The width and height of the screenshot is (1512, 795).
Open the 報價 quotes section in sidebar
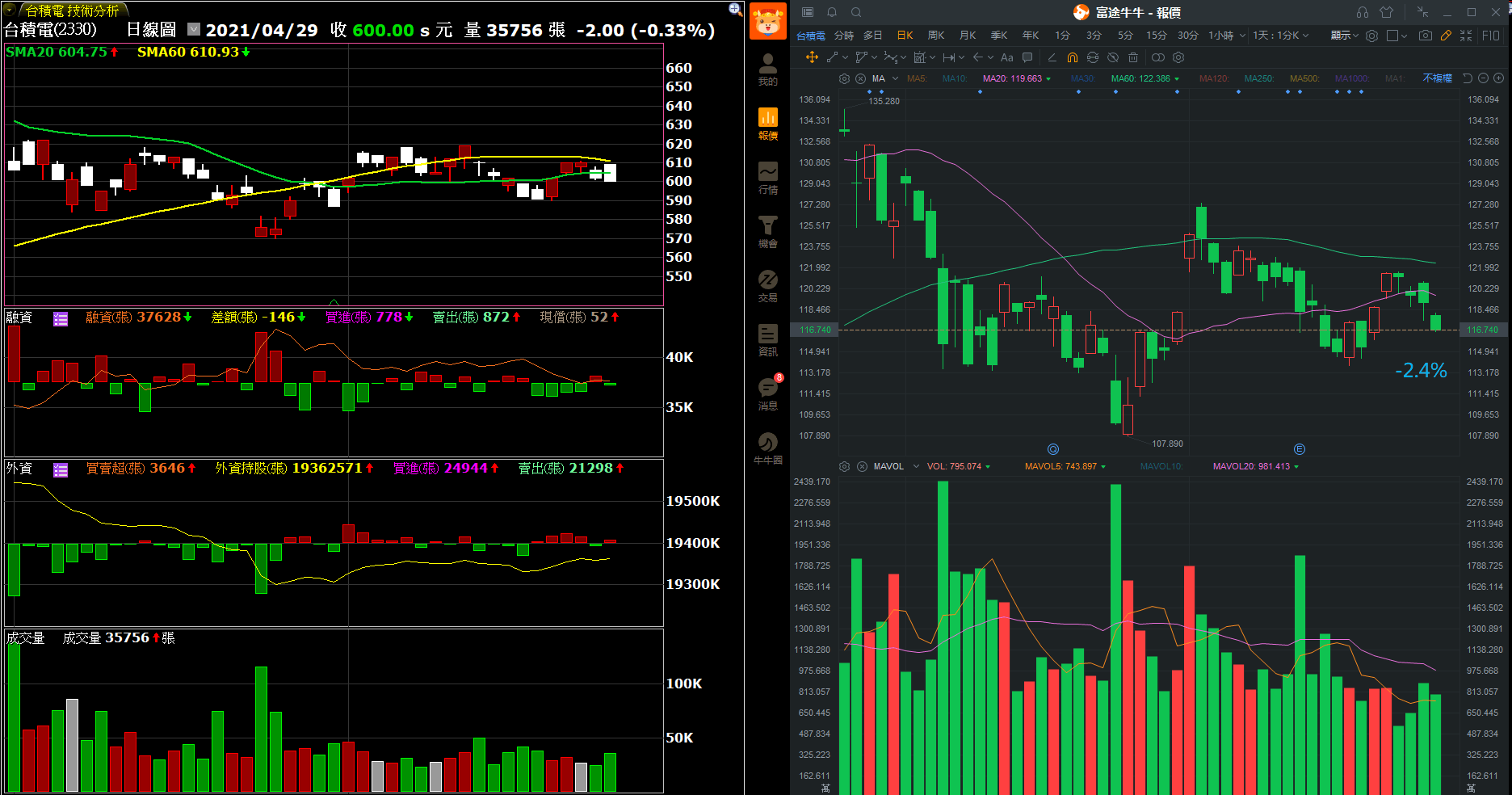(x=767, y=124)
